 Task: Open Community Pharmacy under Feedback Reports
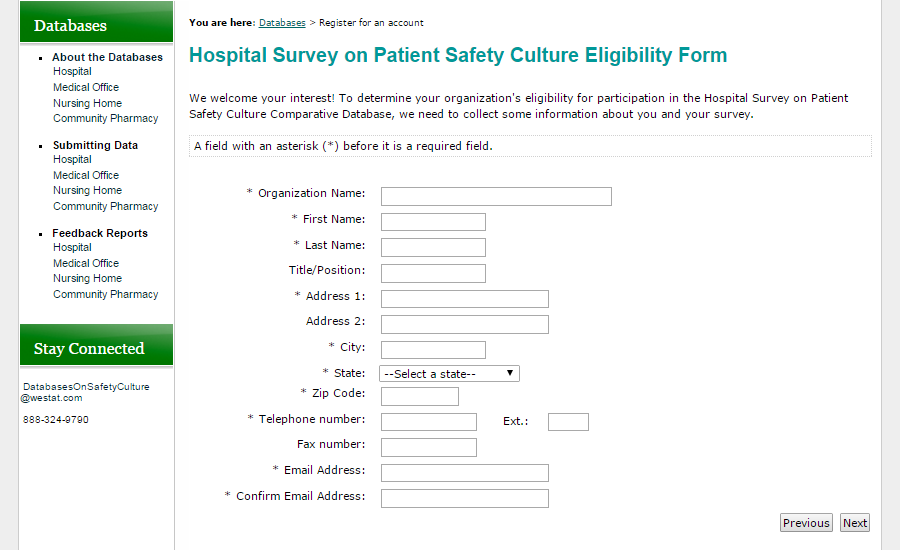tap(106, 294)
